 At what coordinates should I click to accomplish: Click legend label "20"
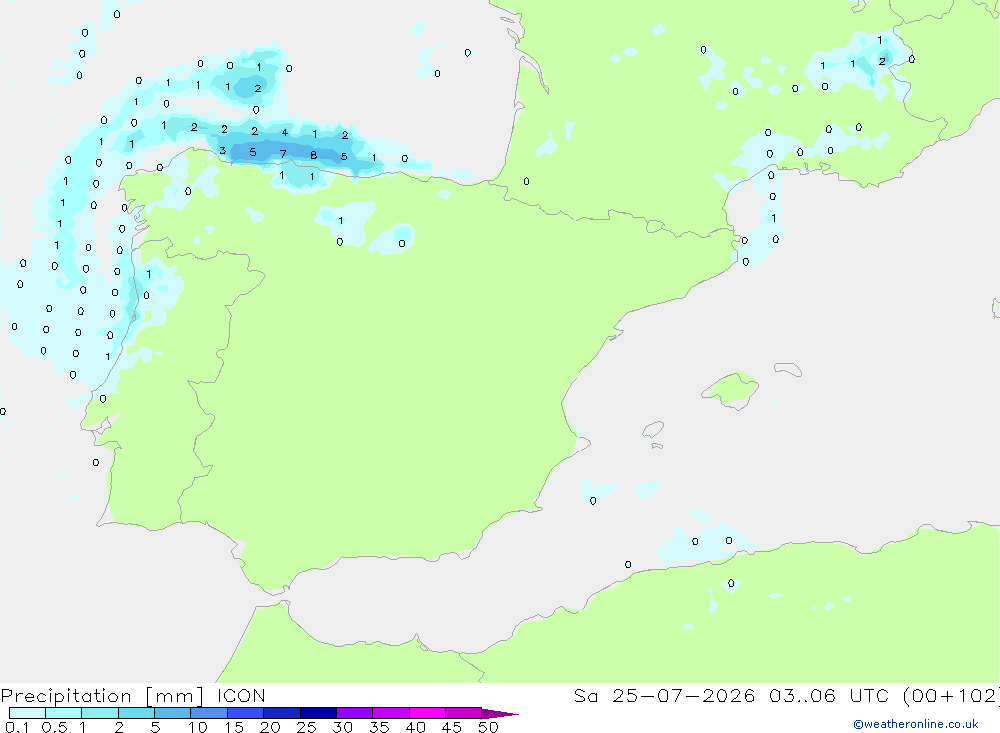(x=270, y=727)
